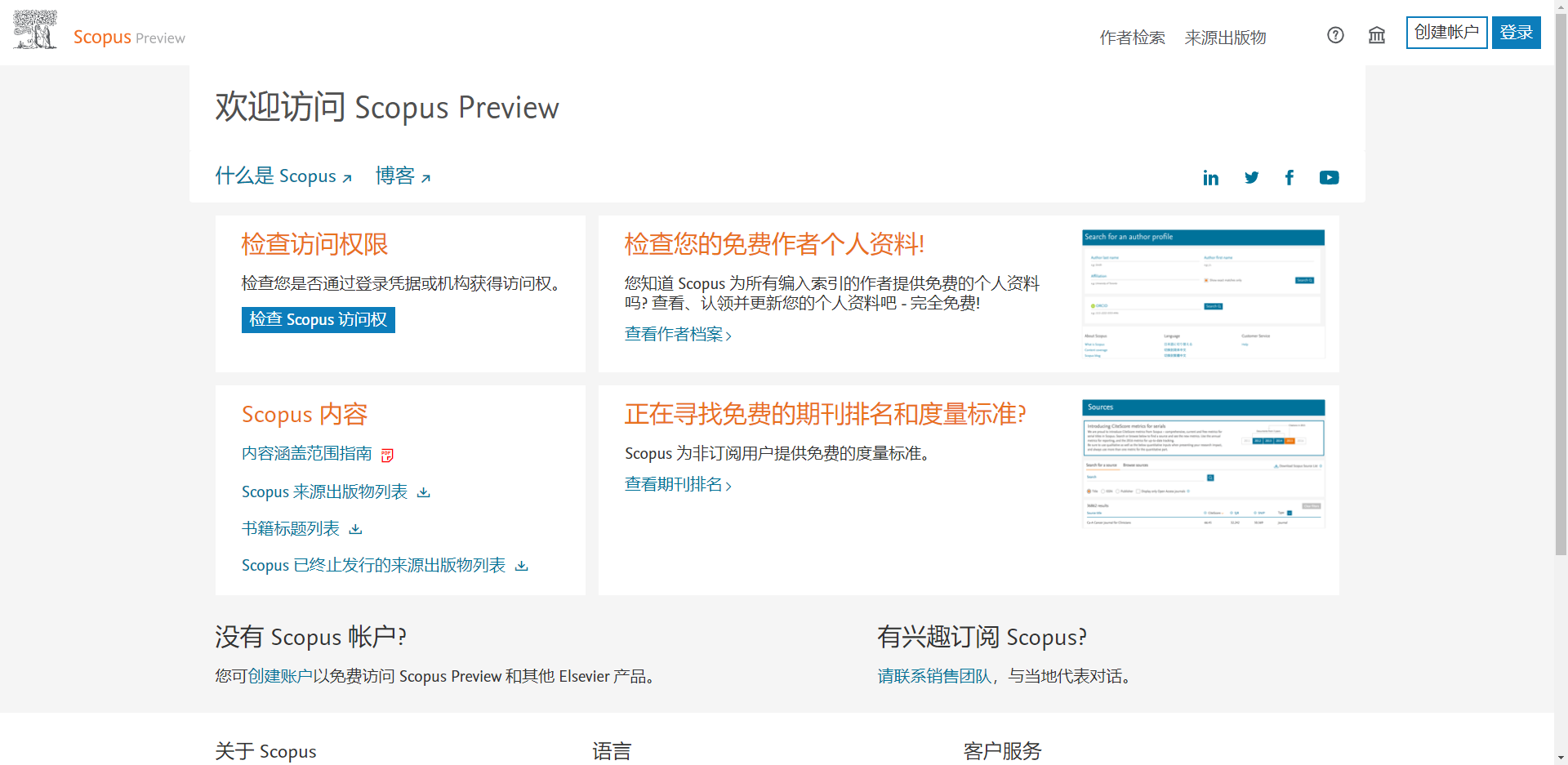This screenshot has width=1568, height=765.
Task: Click the 没有 Scopus 帐户? heading
Action: click(311, 637)
